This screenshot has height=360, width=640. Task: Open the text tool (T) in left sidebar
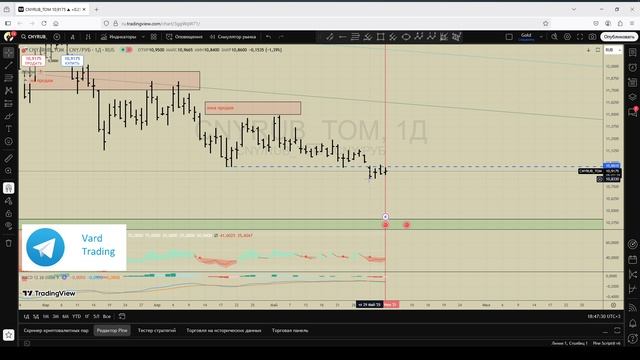point(9,129)
